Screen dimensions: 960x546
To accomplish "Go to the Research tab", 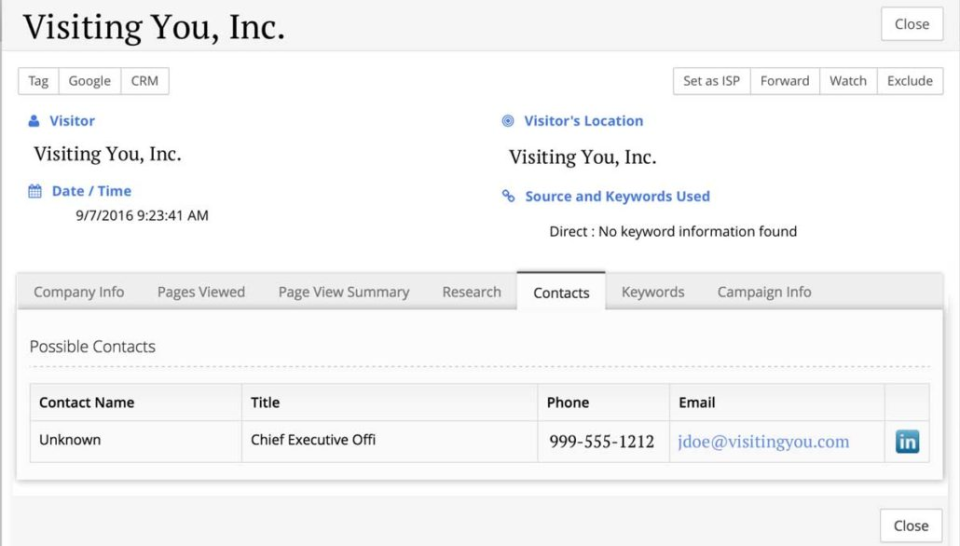I will point(472,292).
